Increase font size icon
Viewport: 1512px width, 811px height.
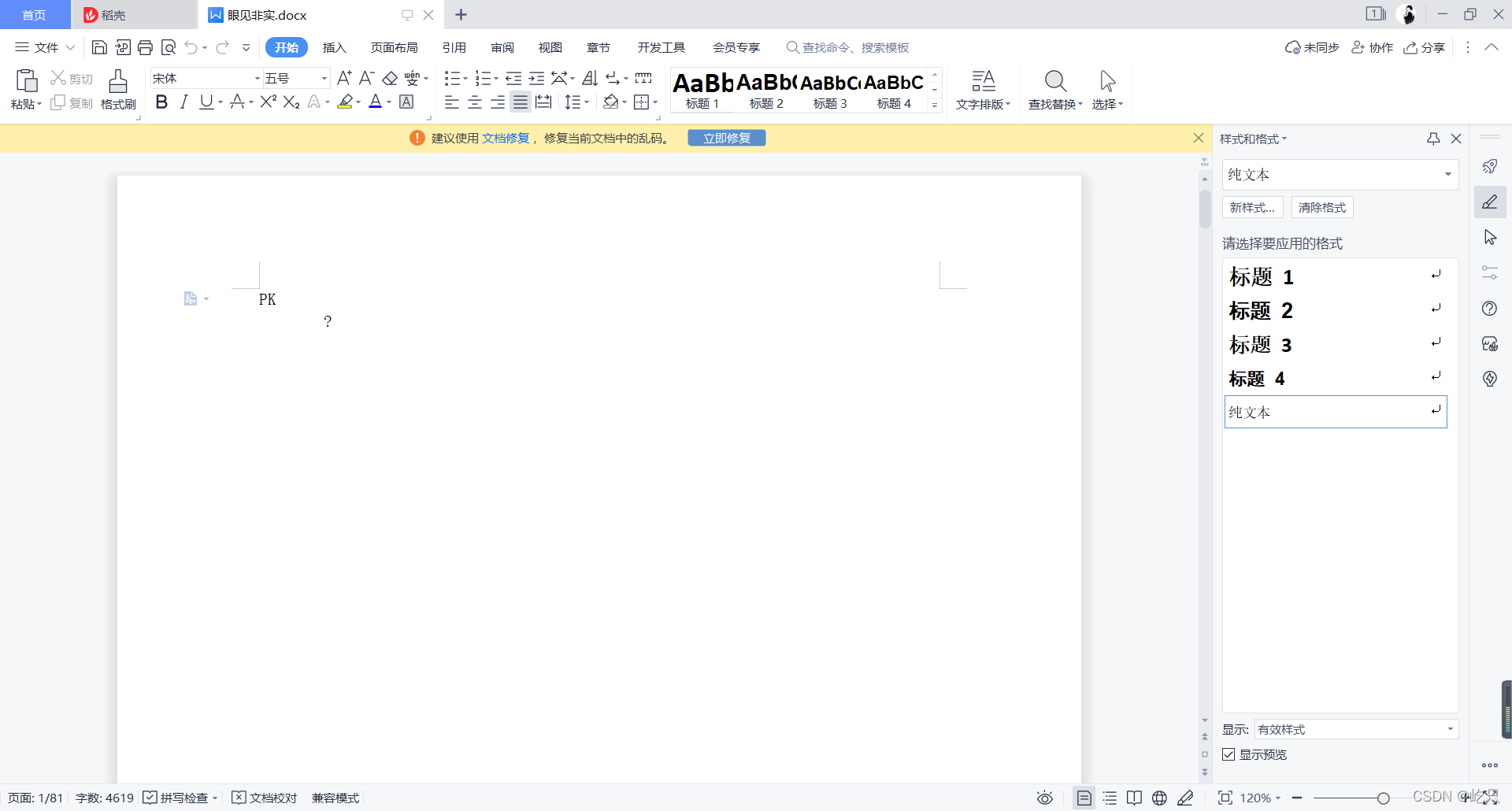(x=344, y=78)
